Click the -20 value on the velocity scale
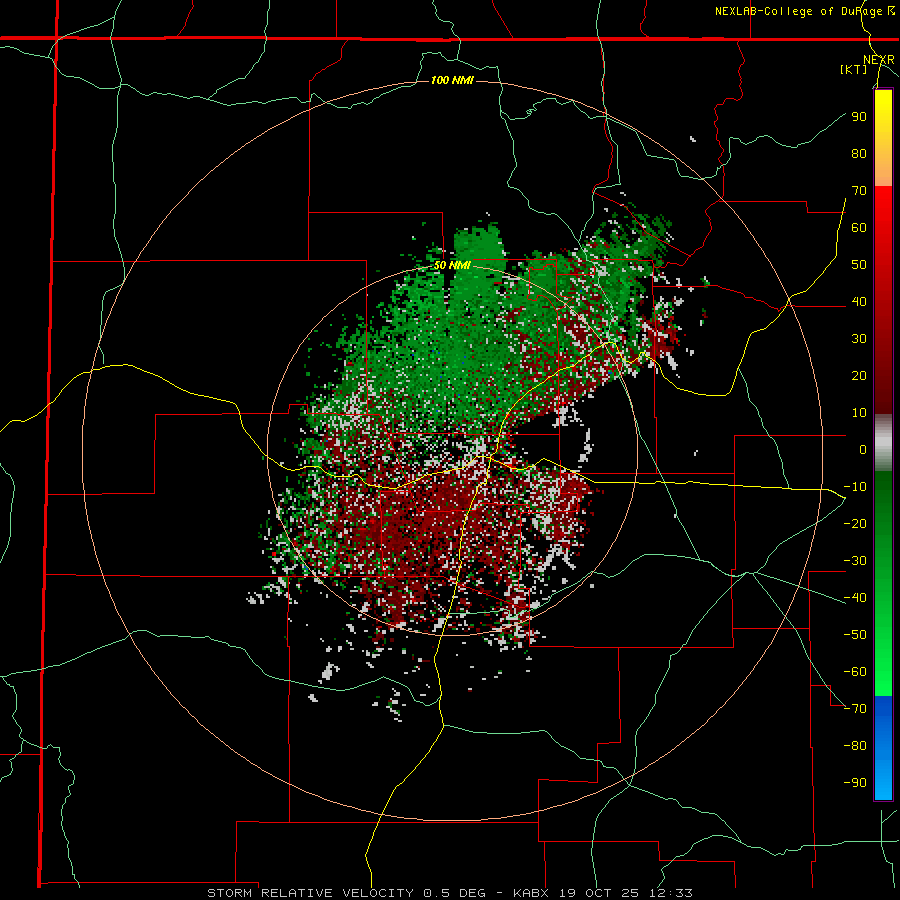 click(855, 523)
